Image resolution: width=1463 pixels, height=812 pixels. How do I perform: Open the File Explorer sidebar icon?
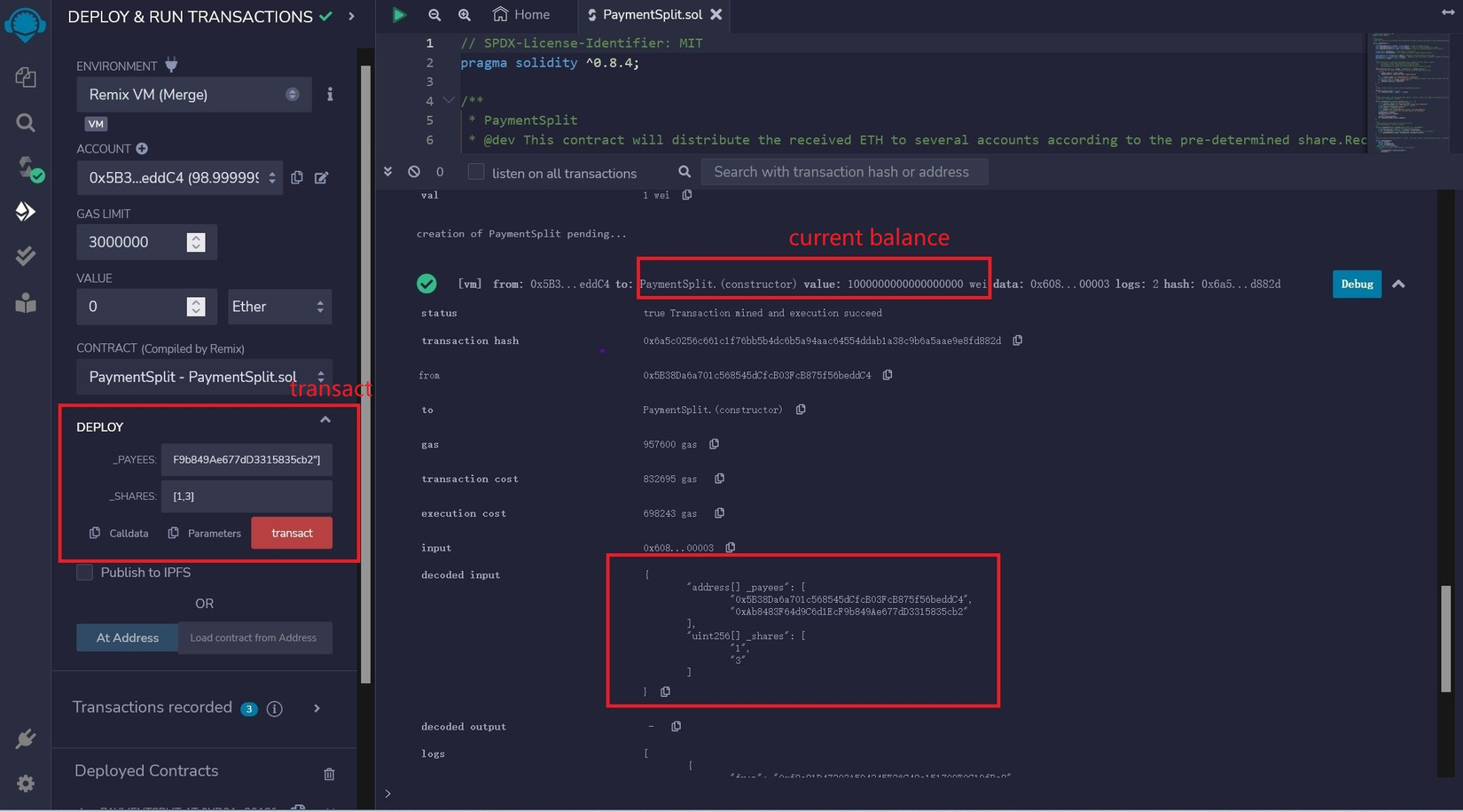click(x=26, y=77)
